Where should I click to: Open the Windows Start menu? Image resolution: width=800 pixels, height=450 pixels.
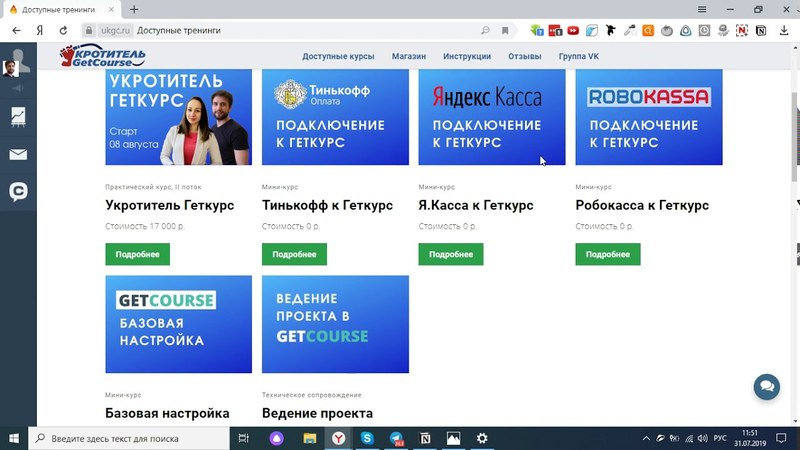(14, 438)
